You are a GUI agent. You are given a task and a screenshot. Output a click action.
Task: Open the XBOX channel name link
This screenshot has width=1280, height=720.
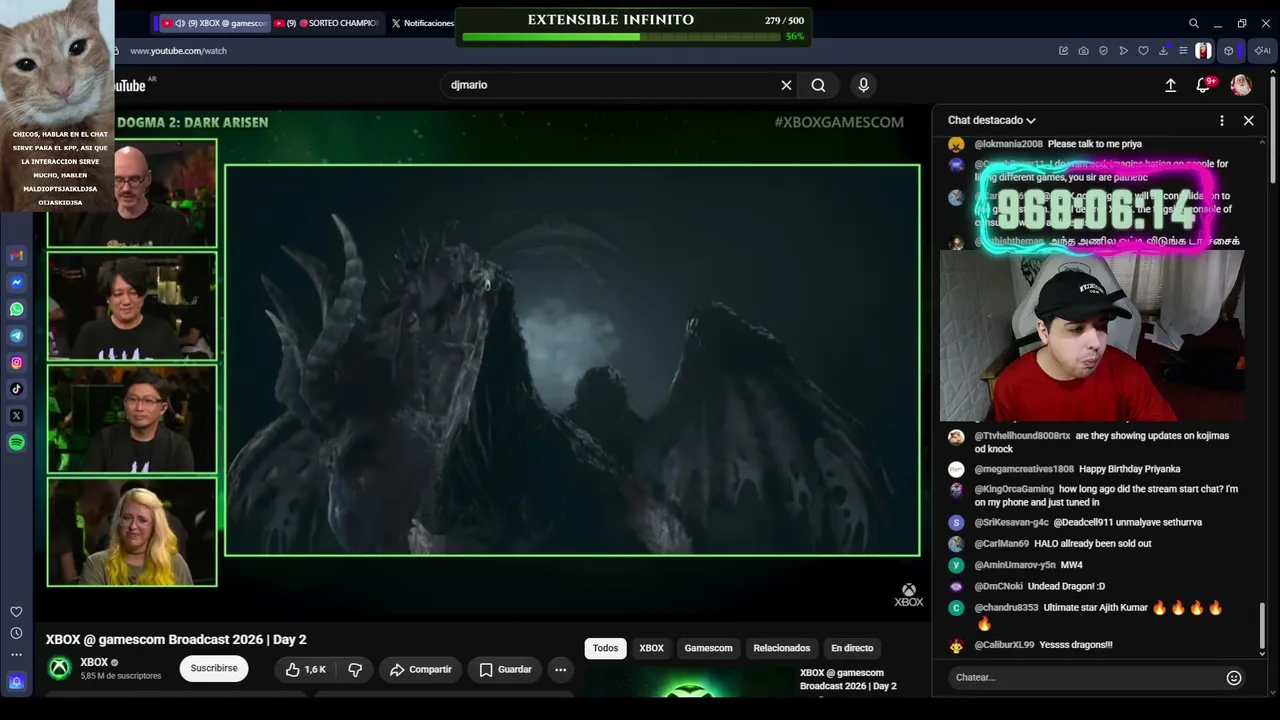pyautogui.click(x=94, y=662)
